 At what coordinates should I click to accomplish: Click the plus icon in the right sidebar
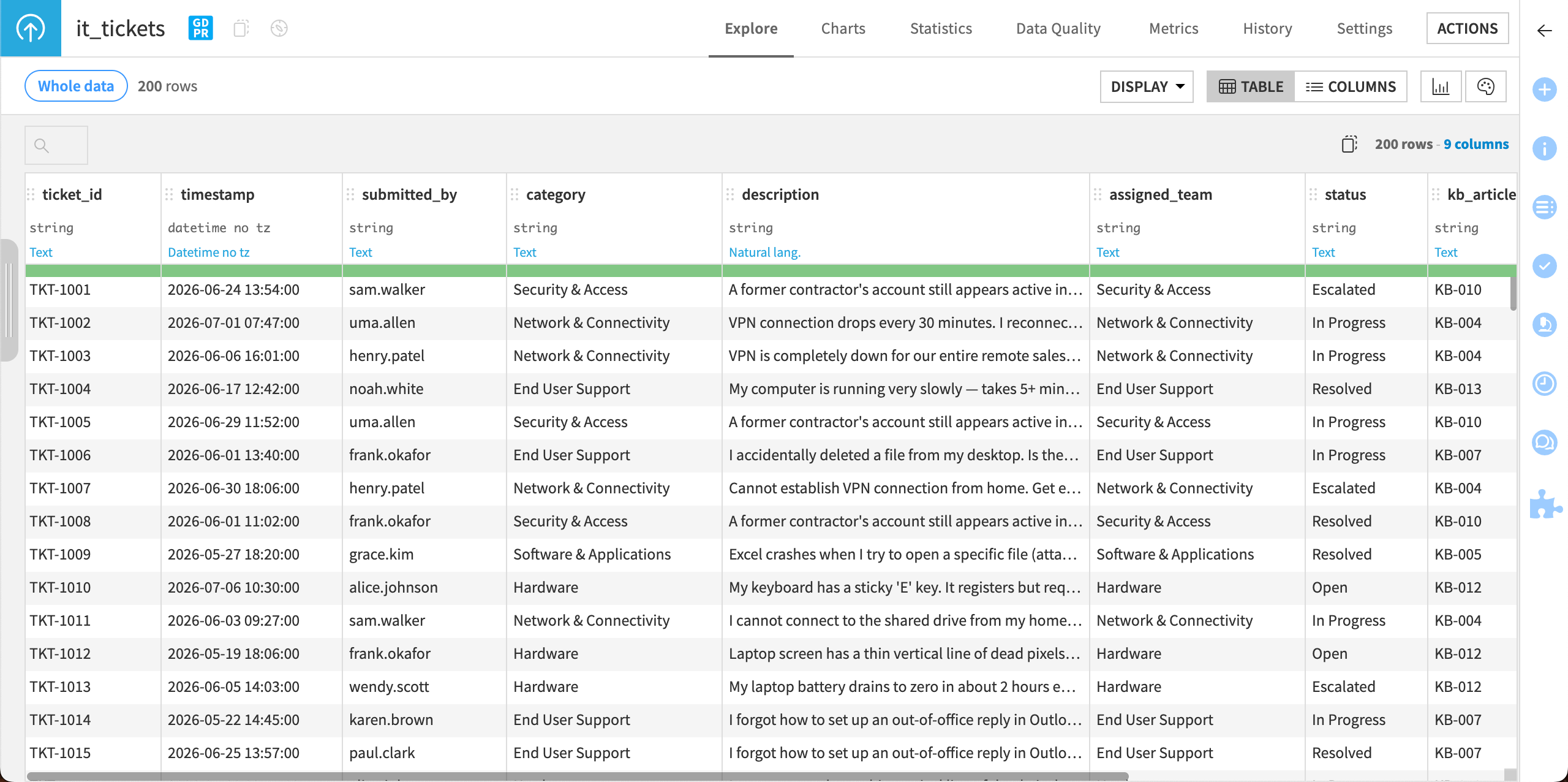click(1544, 89)
